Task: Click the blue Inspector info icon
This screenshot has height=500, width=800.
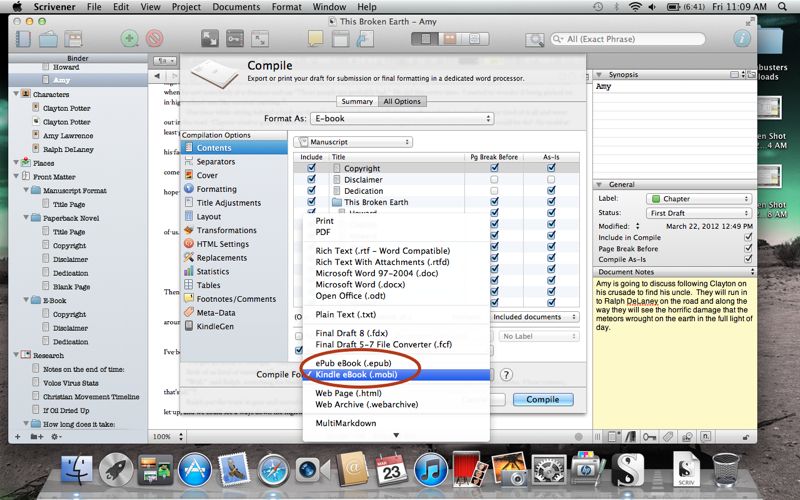Action: tap(742, 39)
